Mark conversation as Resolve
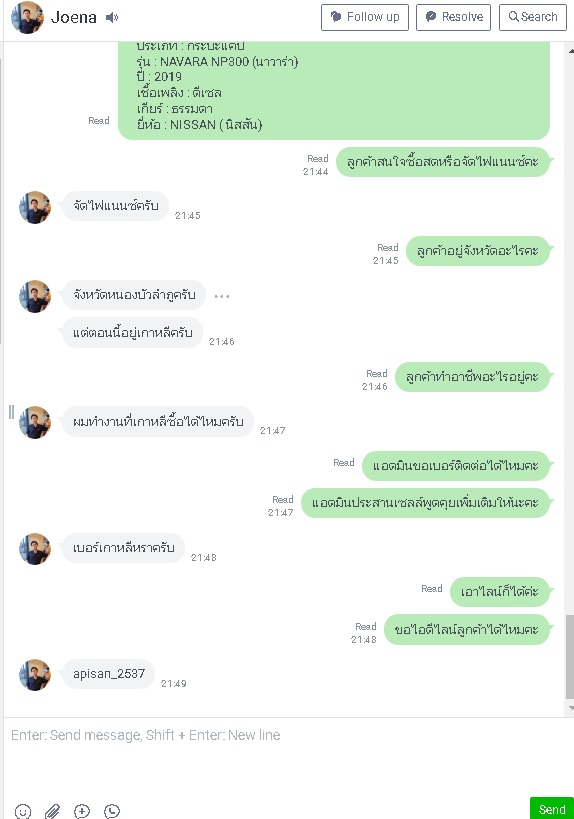Viewport: 574px width, 819px height. point(453,17)
